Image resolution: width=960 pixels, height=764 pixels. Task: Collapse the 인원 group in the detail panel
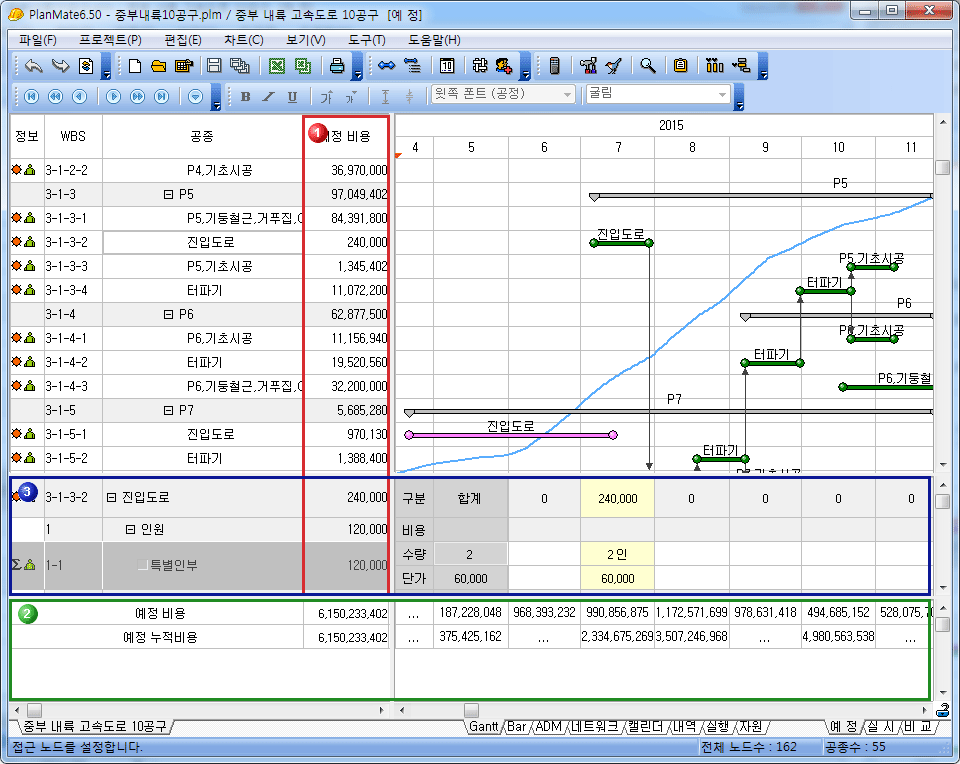click(x=130, y=530)
